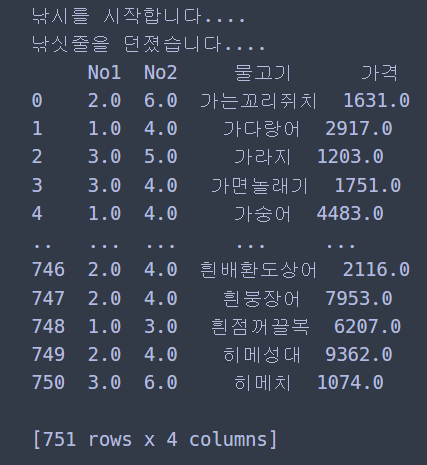Click No2 value '6.0' in the 가는꼬리쥐치 row

[x=160, y=101]
